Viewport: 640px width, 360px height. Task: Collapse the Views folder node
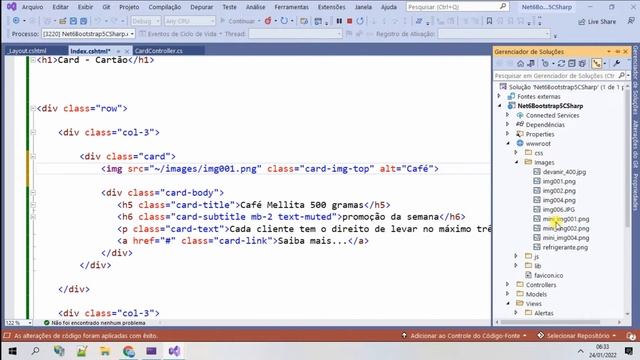[x=508, y=304]
